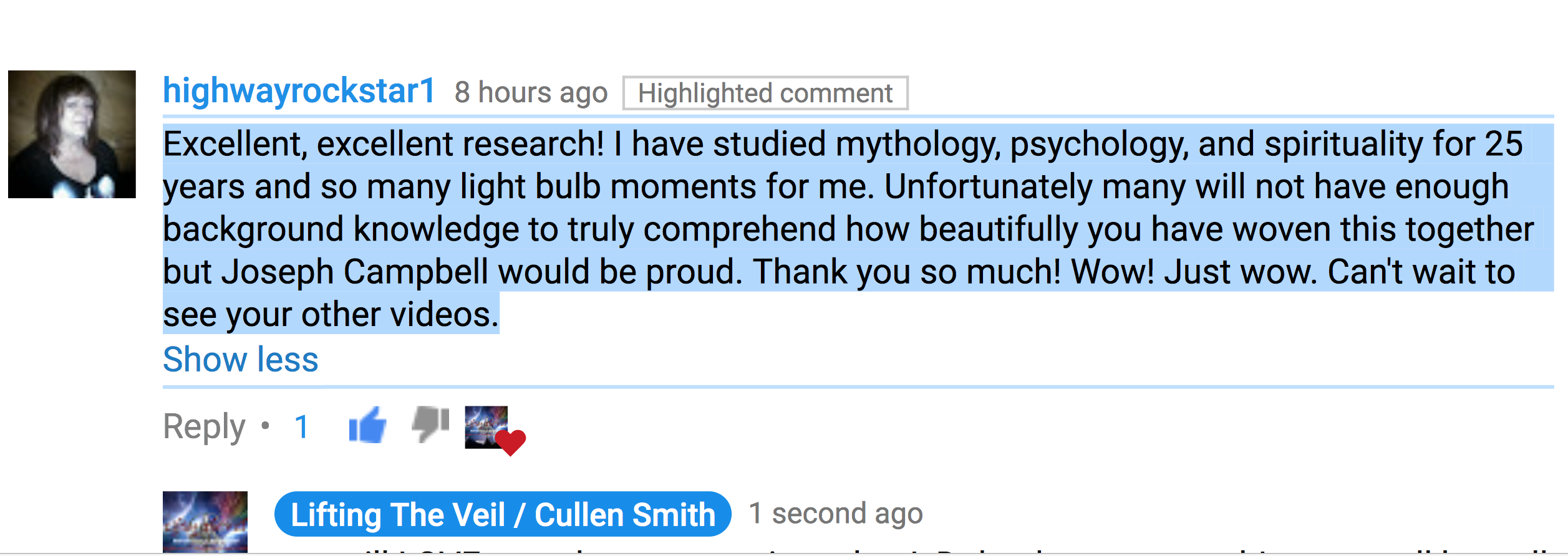This screenshot has width=1568, height=556.
Task: Click the 1 second ago timestamp
Action: coord(835,514)
